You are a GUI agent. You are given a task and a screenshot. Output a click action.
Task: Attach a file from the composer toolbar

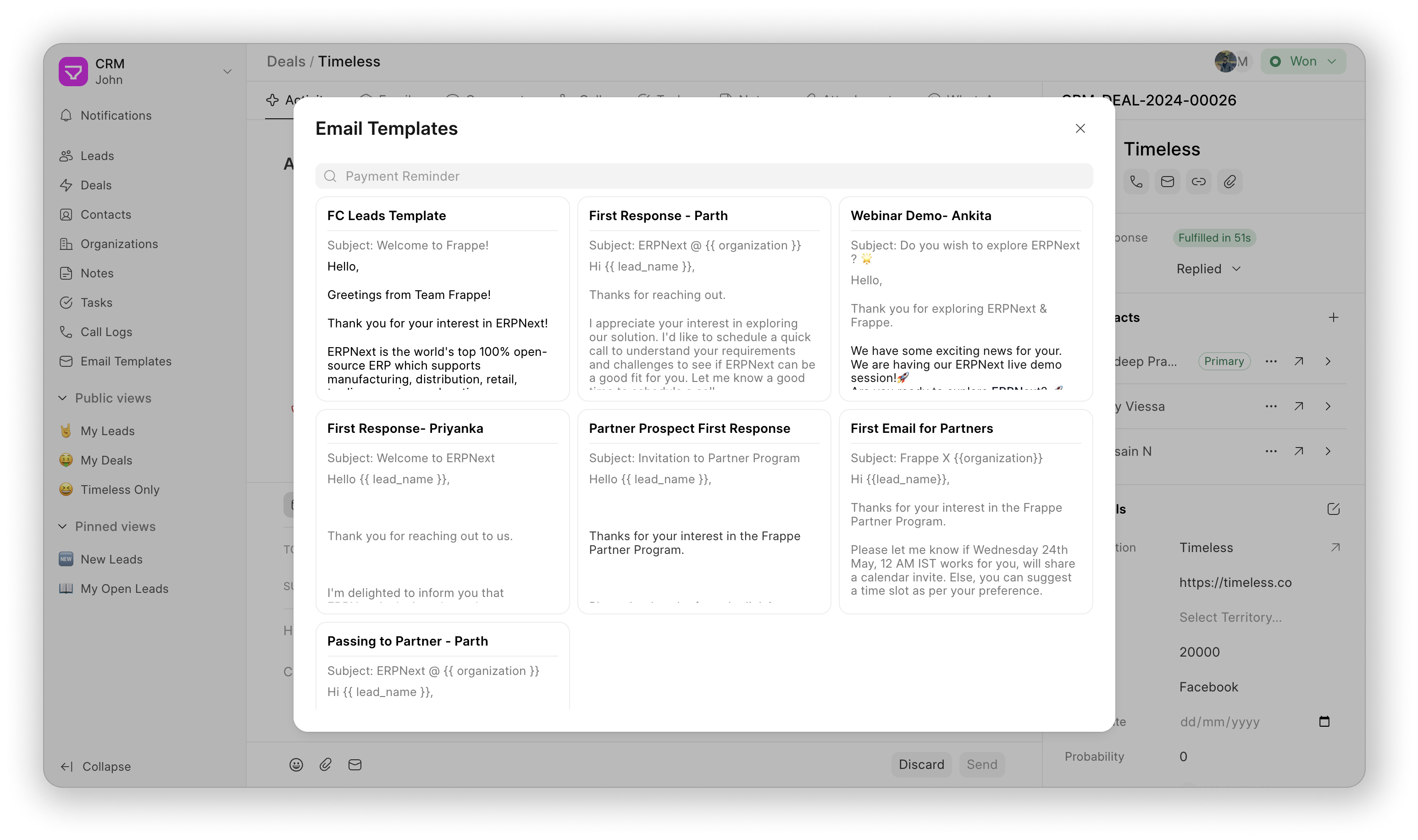(x=326, y=765)
